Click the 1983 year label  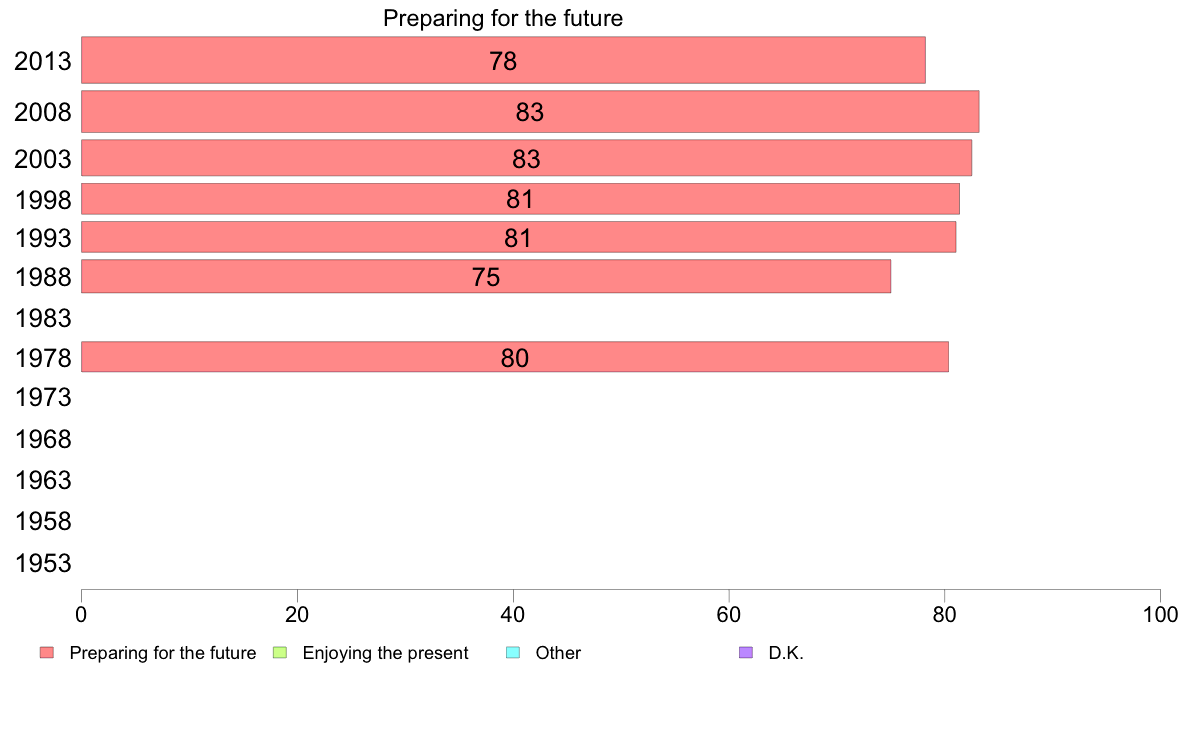[x=43, y=318]
